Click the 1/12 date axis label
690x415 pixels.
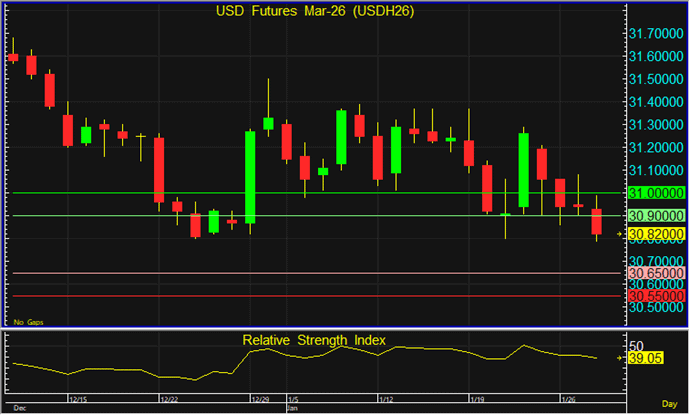[x=384, y=398]
